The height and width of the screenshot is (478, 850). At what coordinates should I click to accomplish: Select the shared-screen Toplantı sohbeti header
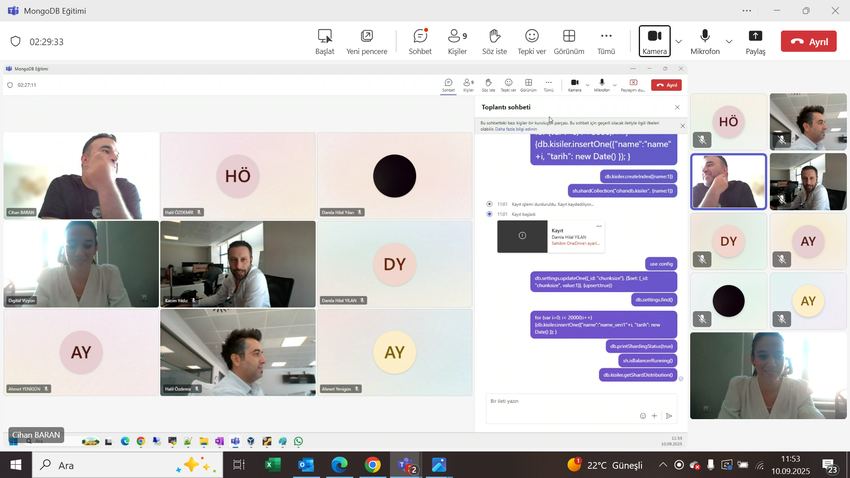(506, 107)
